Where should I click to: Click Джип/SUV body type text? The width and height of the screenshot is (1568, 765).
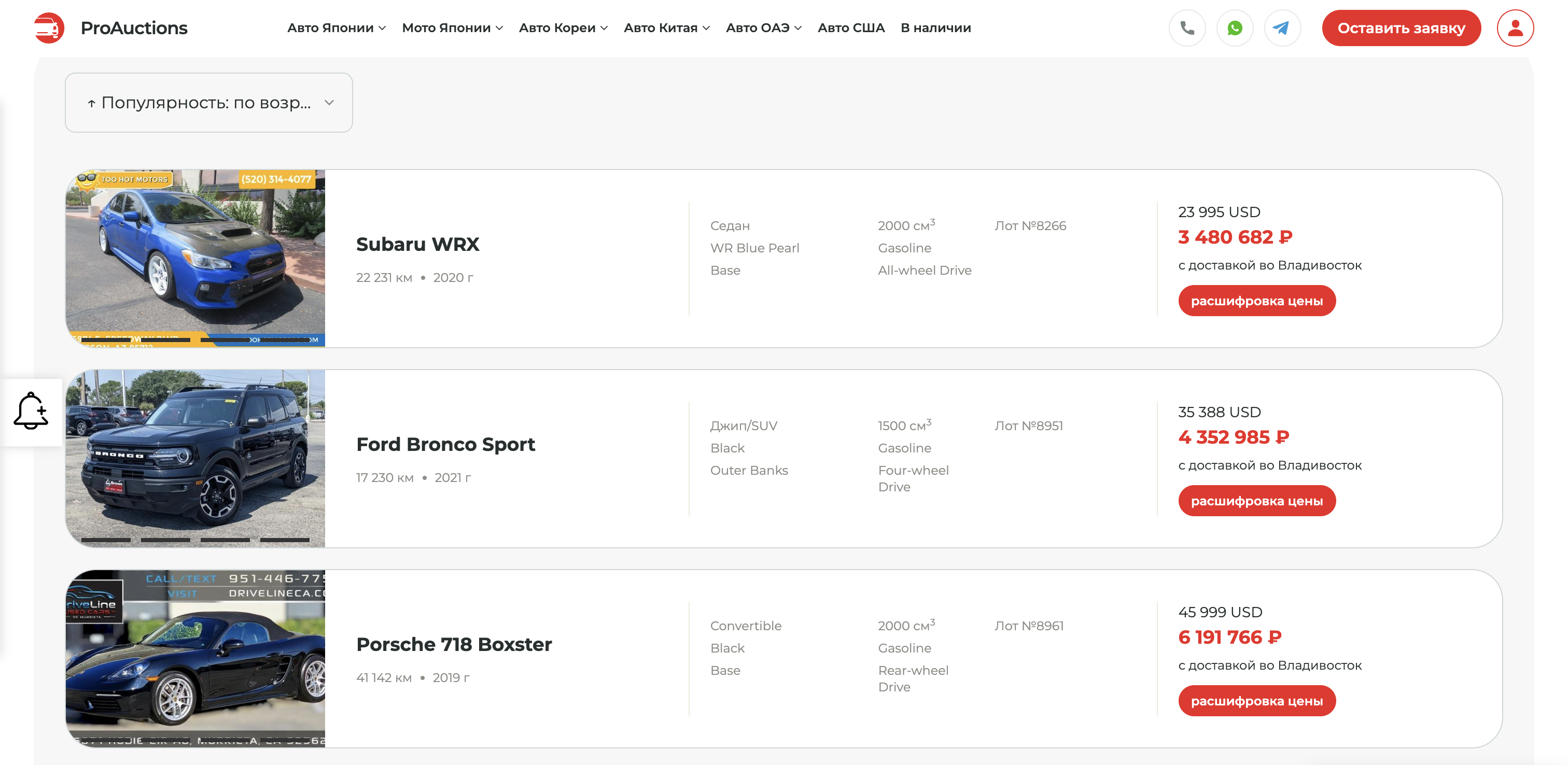click(743, 426)
